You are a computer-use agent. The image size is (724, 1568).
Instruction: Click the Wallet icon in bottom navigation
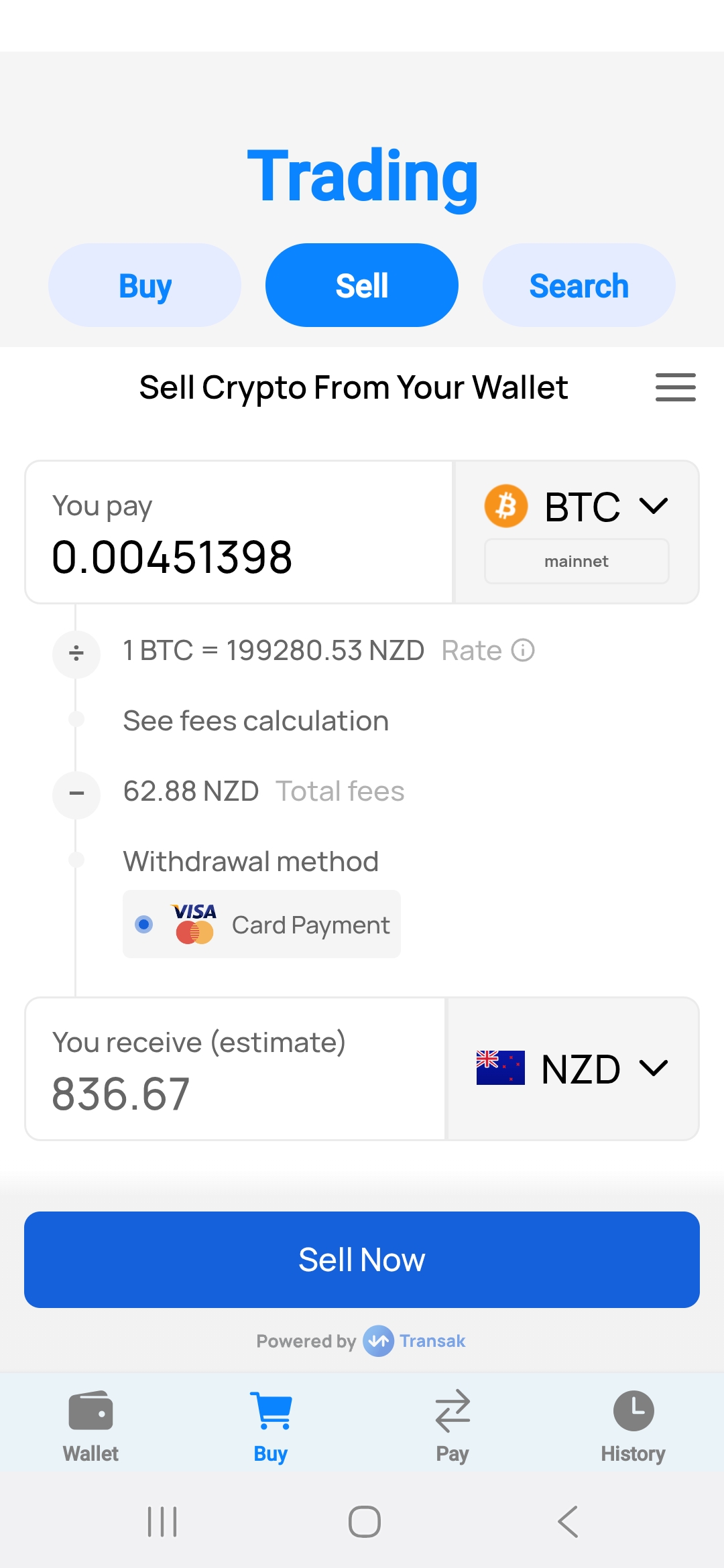coord(90,1411)
